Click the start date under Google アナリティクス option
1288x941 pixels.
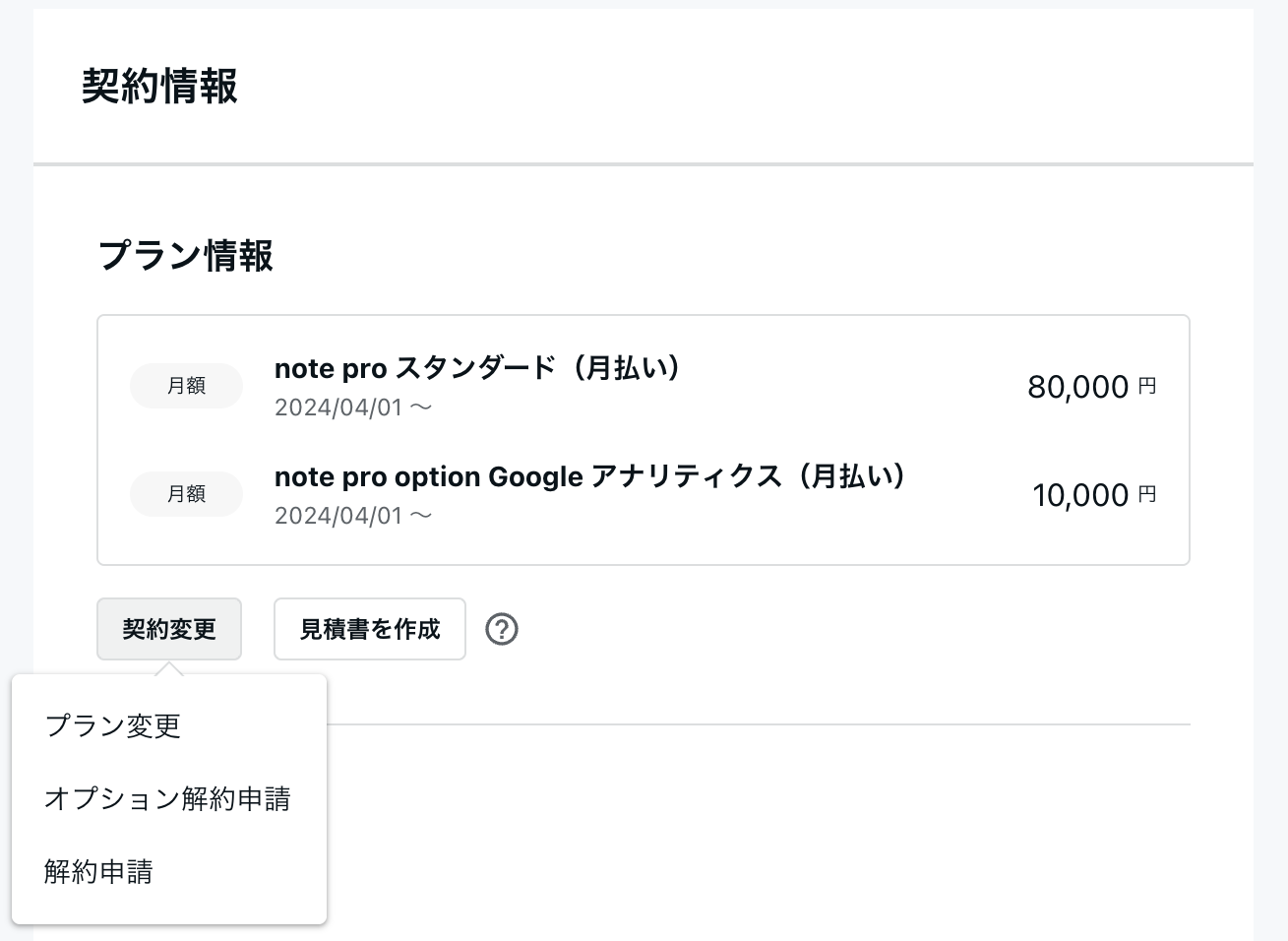pos(353,516)
